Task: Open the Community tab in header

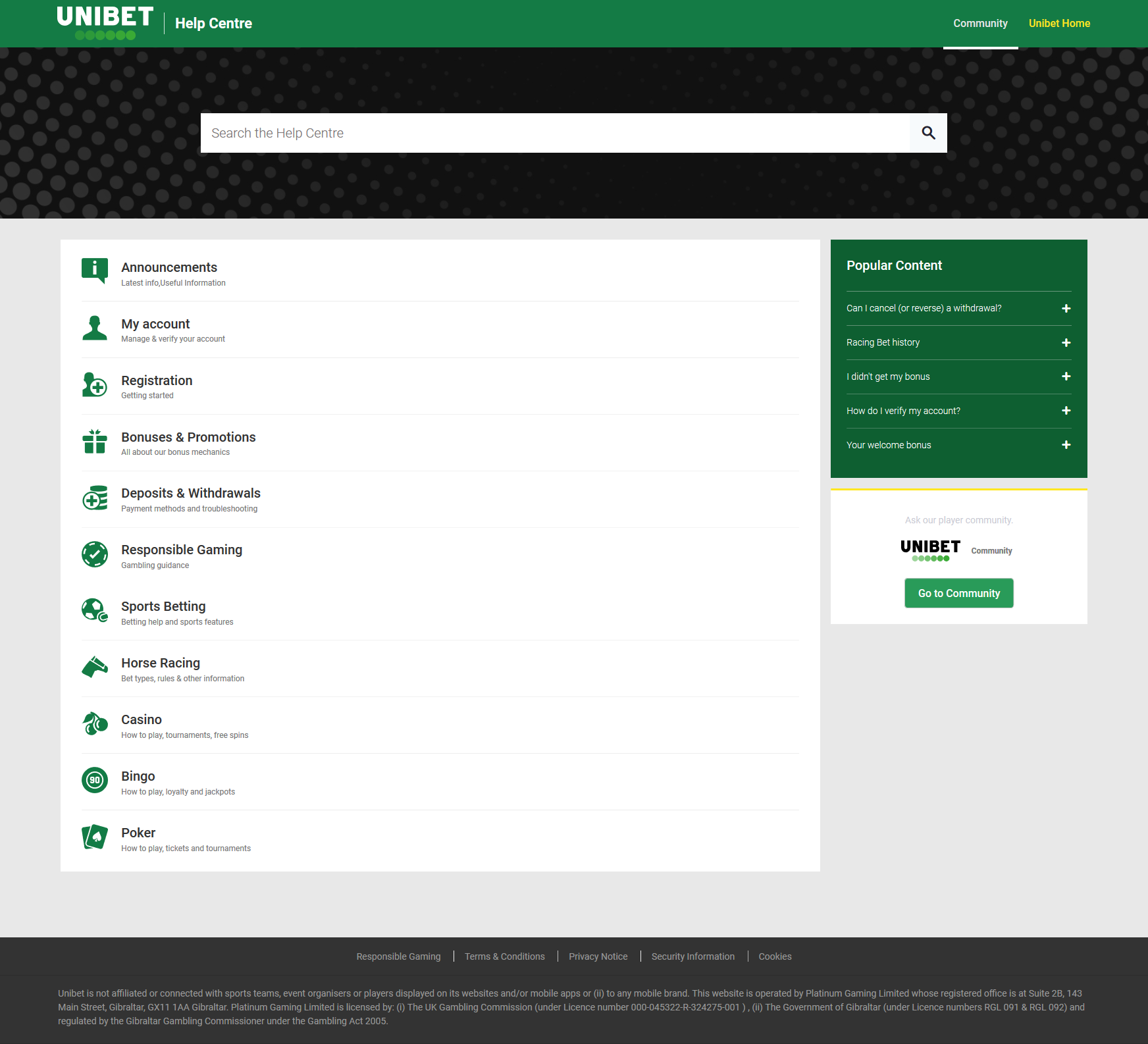Action: 980,24
